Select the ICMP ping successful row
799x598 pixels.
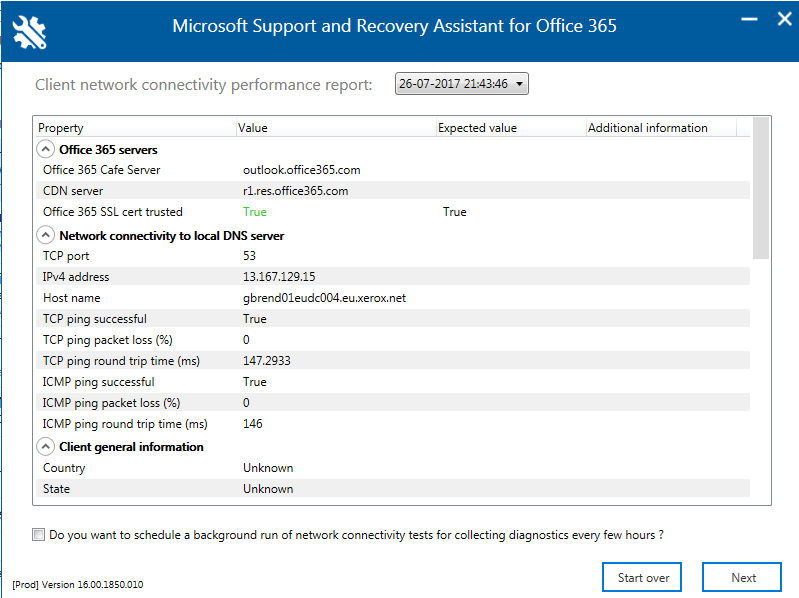393,382
